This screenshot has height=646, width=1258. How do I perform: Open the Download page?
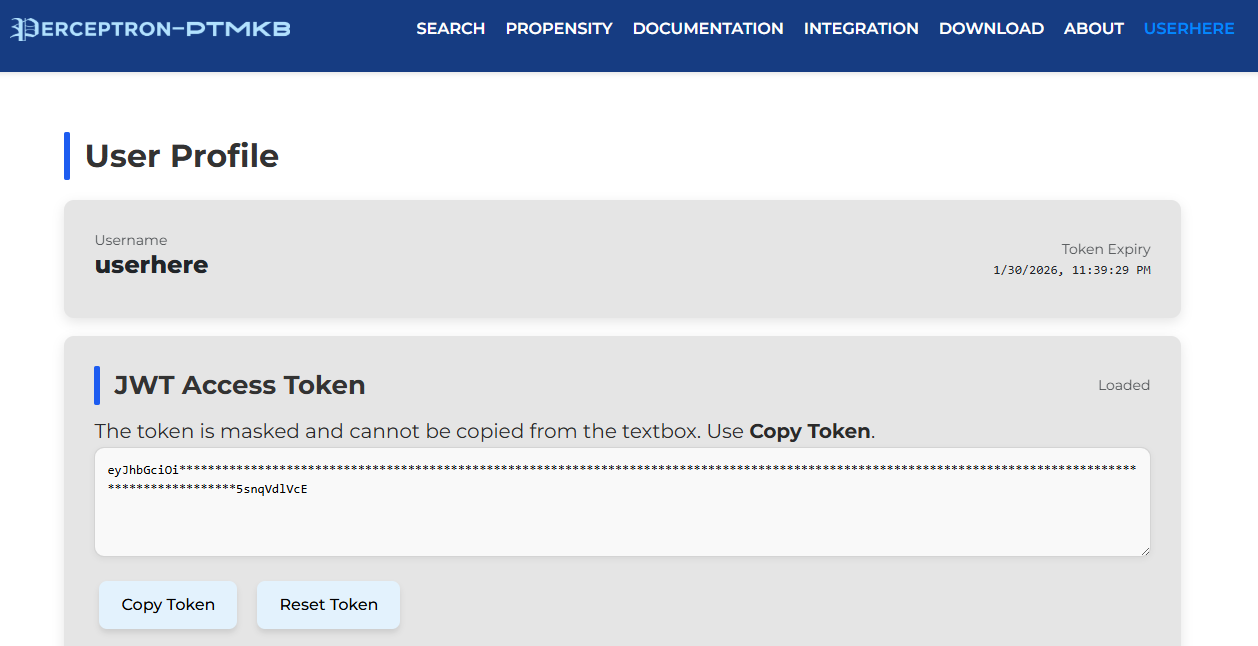tap(990, 29)
